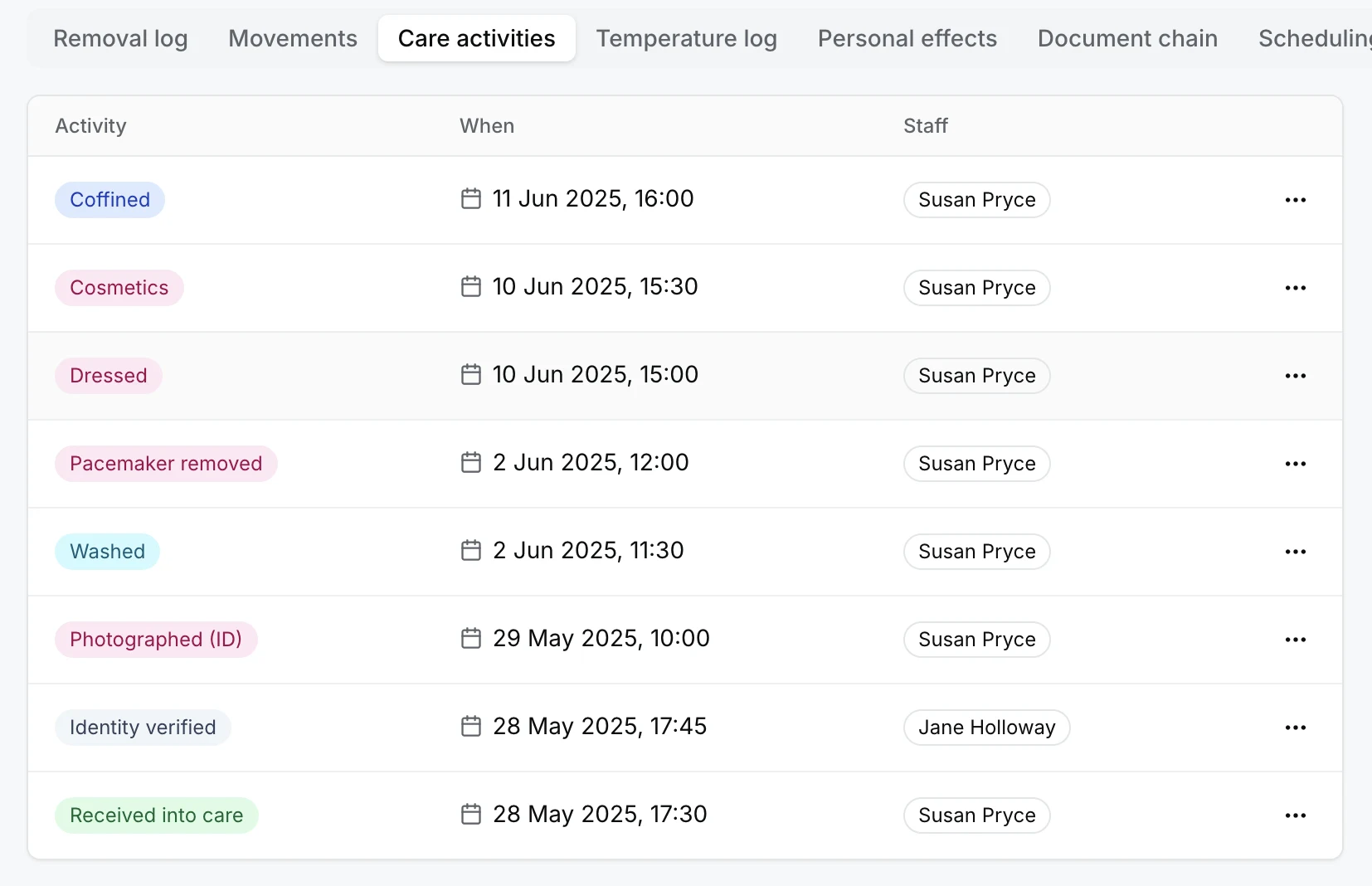The width and height of the screenshot is (1372, 886).
Task: Open the Scheduling tab
Action: [1314, 38]
